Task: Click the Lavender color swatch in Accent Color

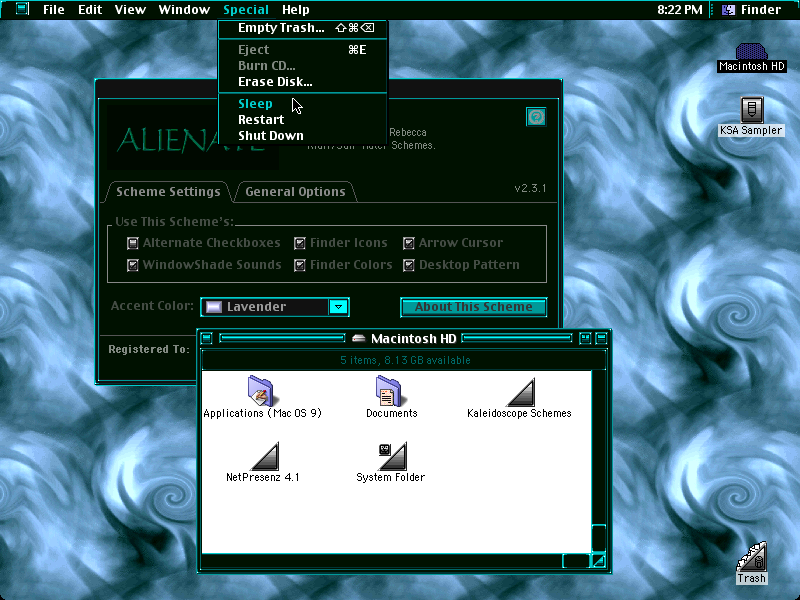Action: tap(214, 307)
